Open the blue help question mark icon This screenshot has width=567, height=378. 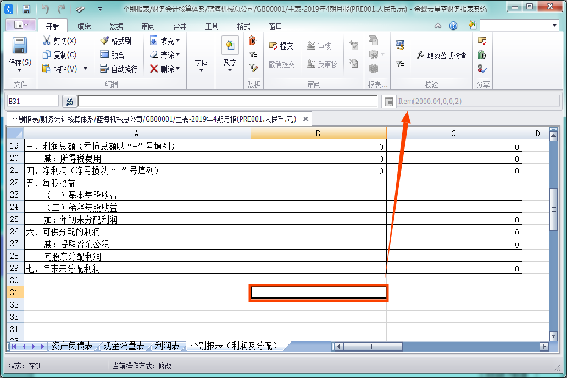point(453,26)
